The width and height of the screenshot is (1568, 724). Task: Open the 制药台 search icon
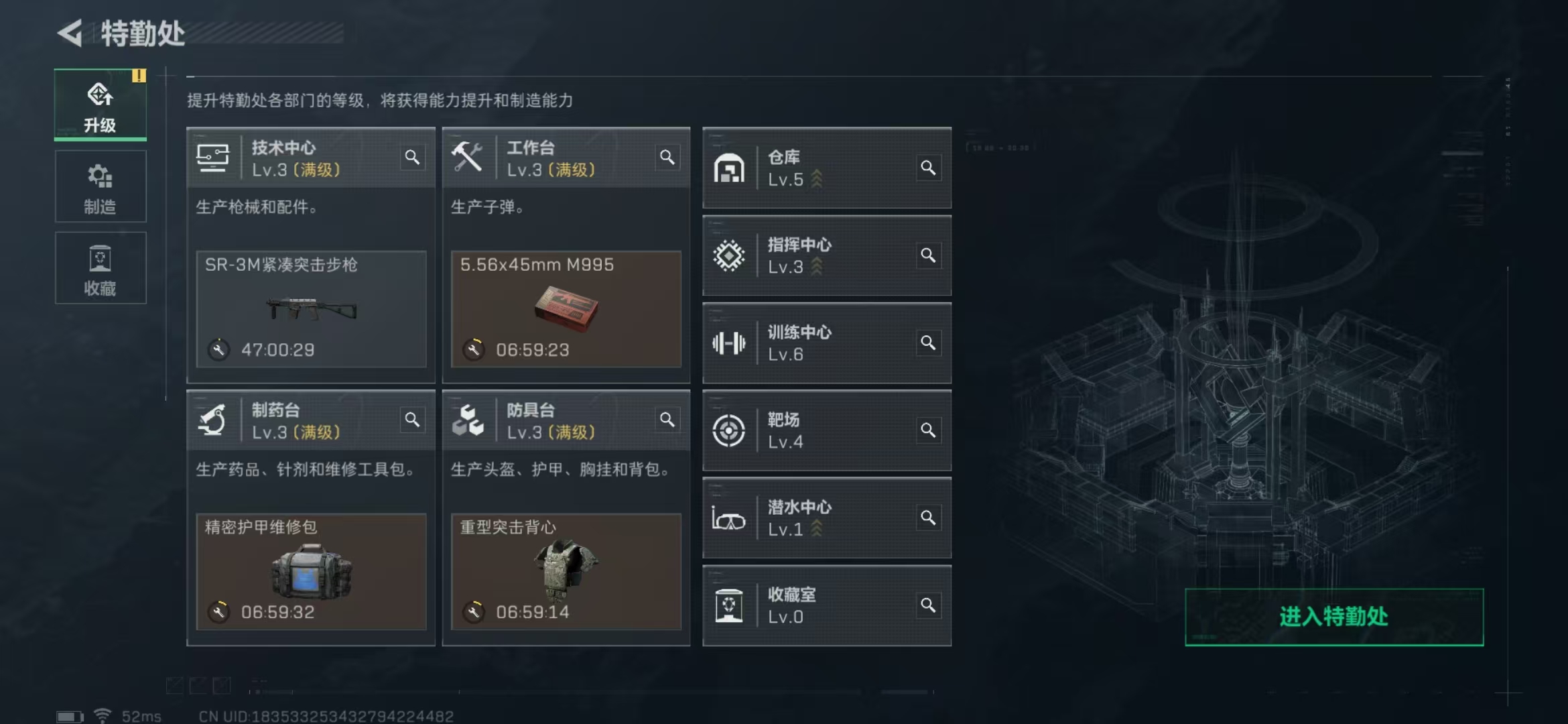click(412, 420)
